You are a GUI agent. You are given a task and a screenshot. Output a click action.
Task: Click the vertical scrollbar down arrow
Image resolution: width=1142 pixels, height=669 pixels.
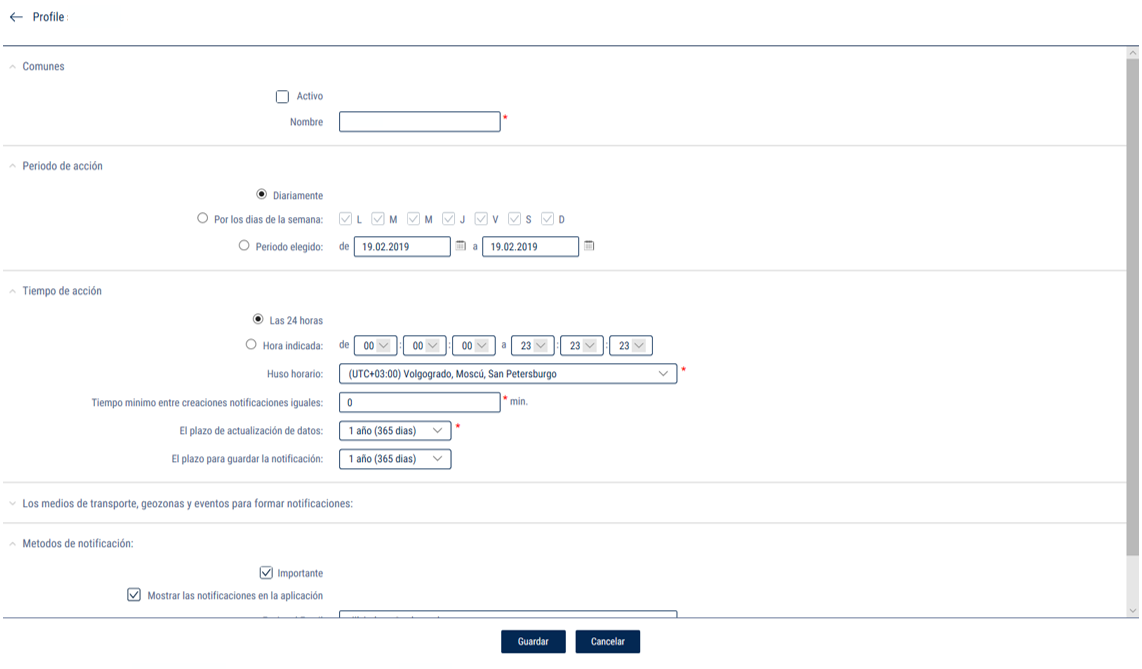[1132, 611]
